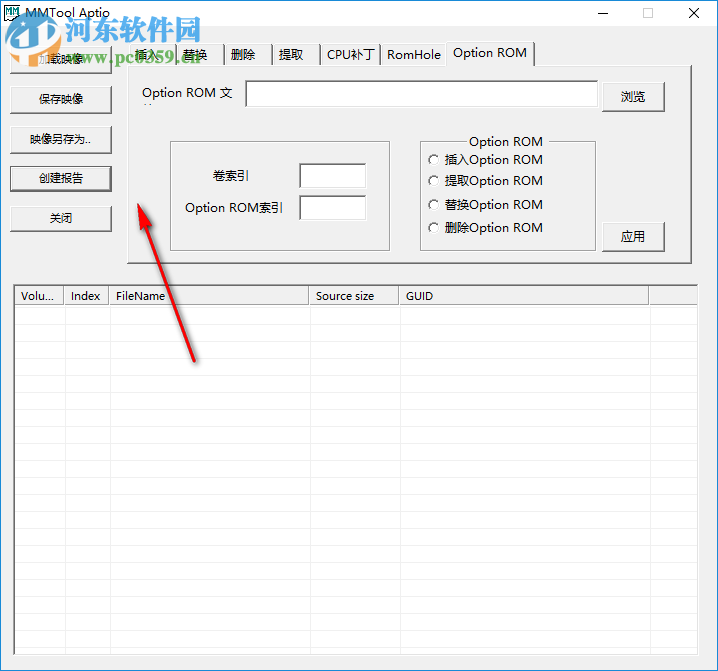Sort by the Source size column header
718x671 pixels.
click(354, 296)
